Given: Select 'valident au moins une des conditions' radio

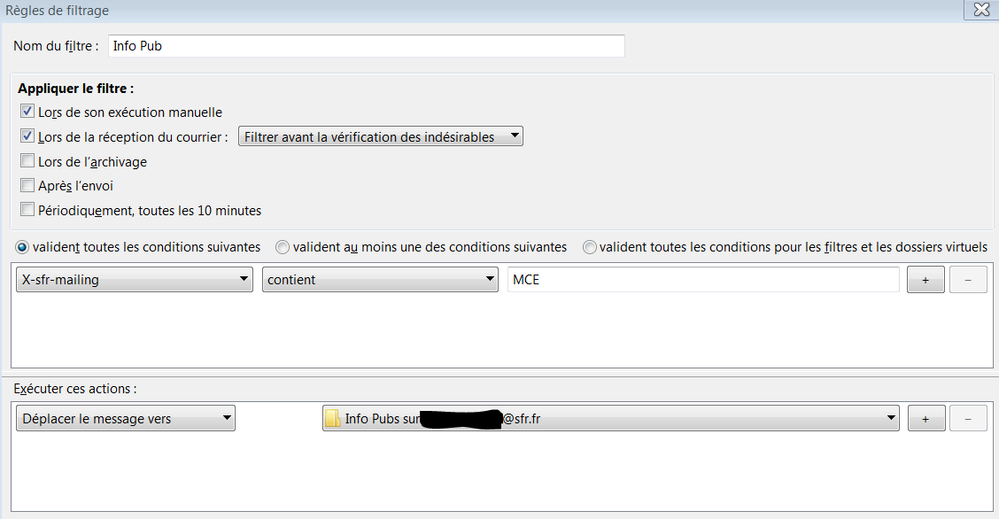Looking at the screenshot, I should [282, 247].
